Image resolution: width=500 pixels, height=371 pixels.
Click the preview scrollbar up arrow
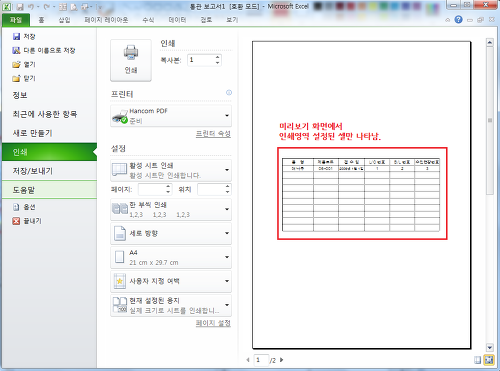(490, 43)
